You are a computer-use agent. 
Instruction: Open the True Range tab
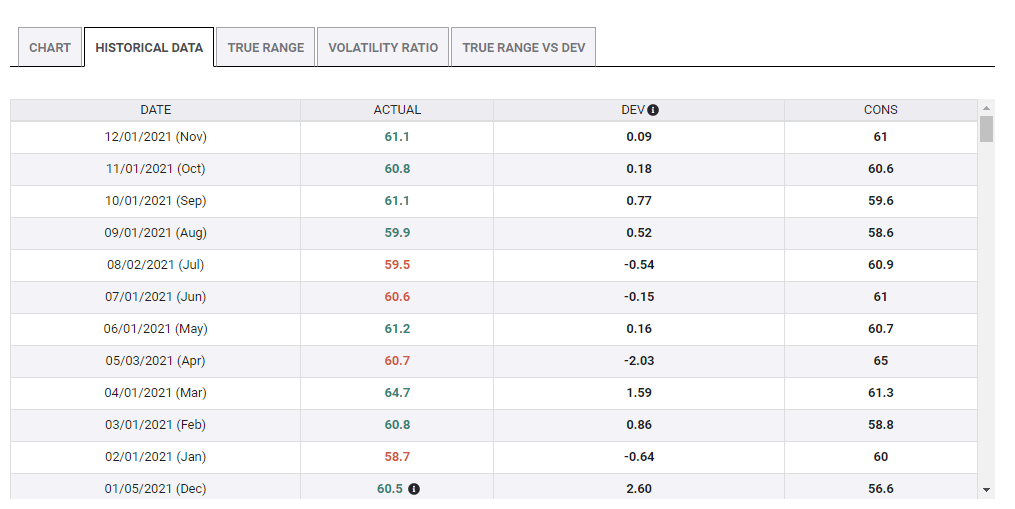coord(266,48)
